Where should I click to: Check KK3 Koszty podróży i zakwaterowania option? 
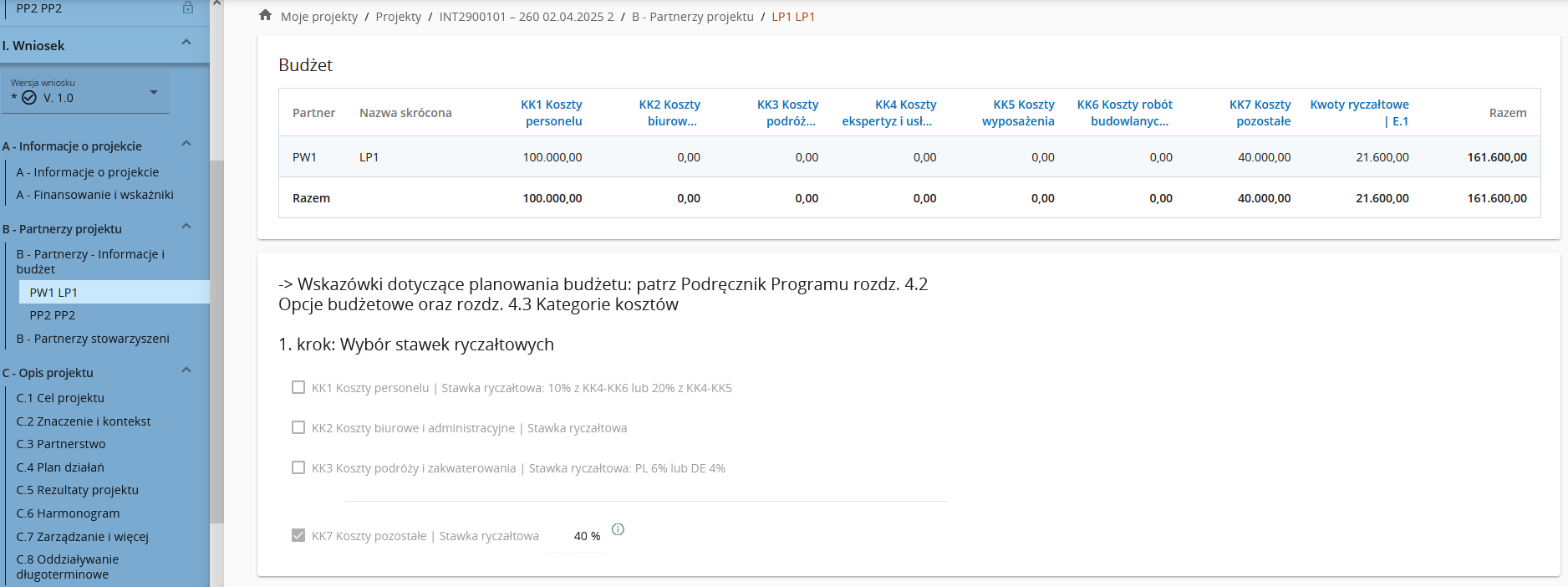coord(298,467)
